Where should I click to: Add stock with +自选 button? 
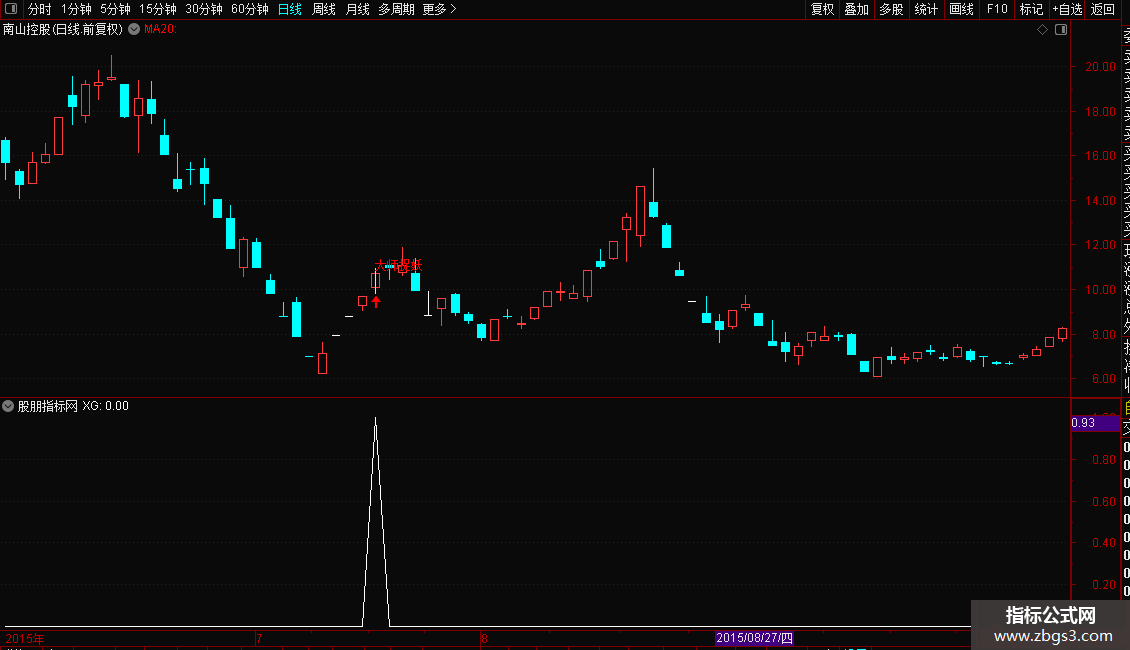[x=1067, y=9]
